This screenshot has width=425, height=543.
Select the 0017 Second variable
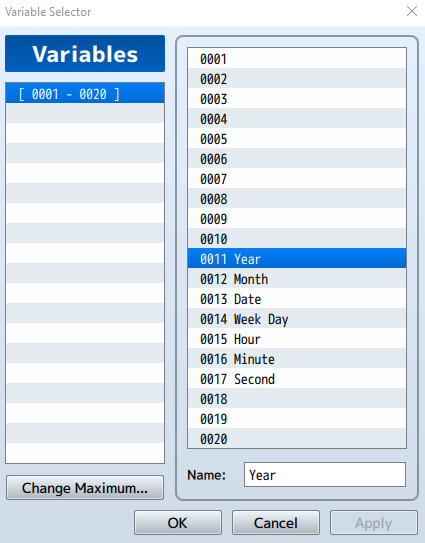point(297,379)
